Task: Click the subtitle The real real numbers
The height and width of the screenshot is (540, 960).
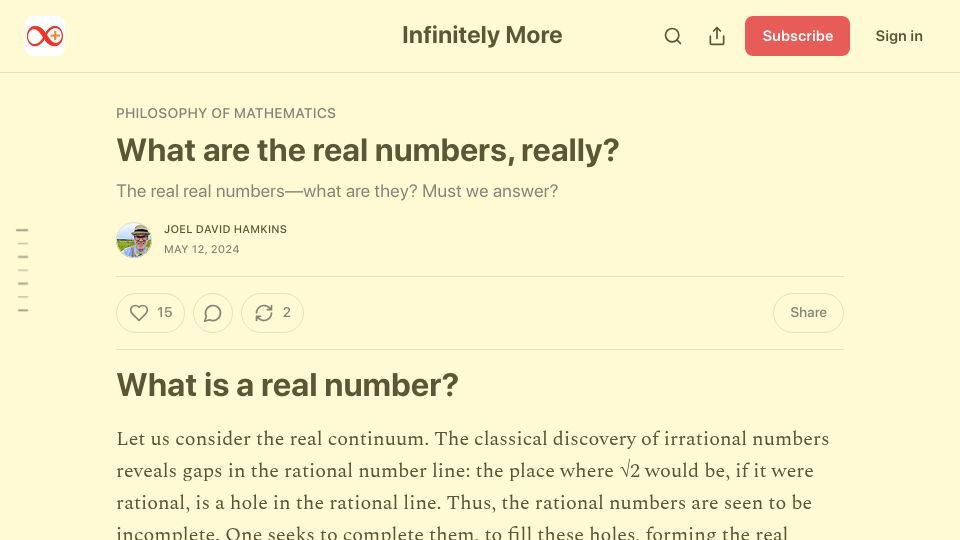Action: coord(337,191)
